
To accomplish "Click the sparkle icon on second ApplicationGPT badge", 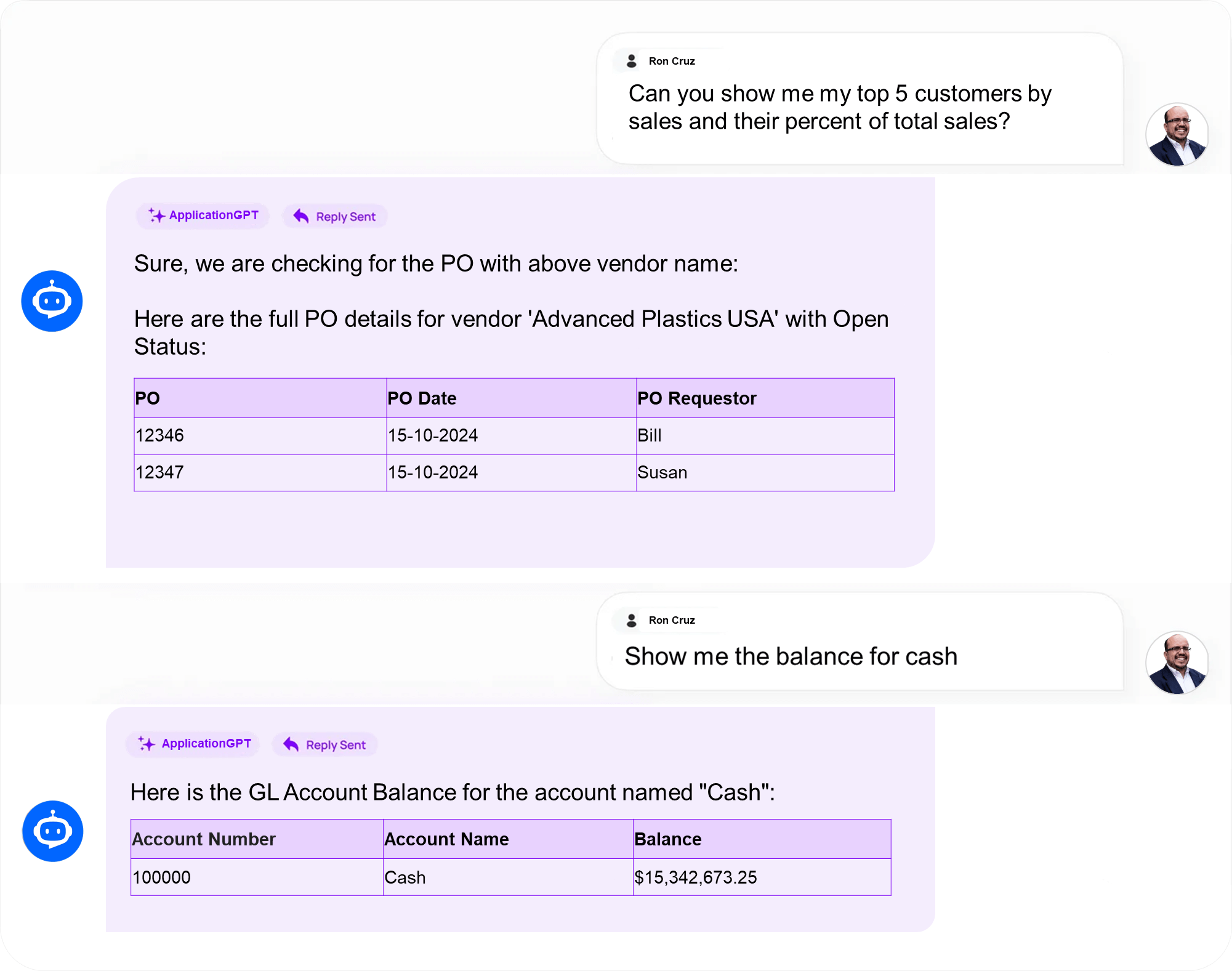I will click(x=147, y=744).
